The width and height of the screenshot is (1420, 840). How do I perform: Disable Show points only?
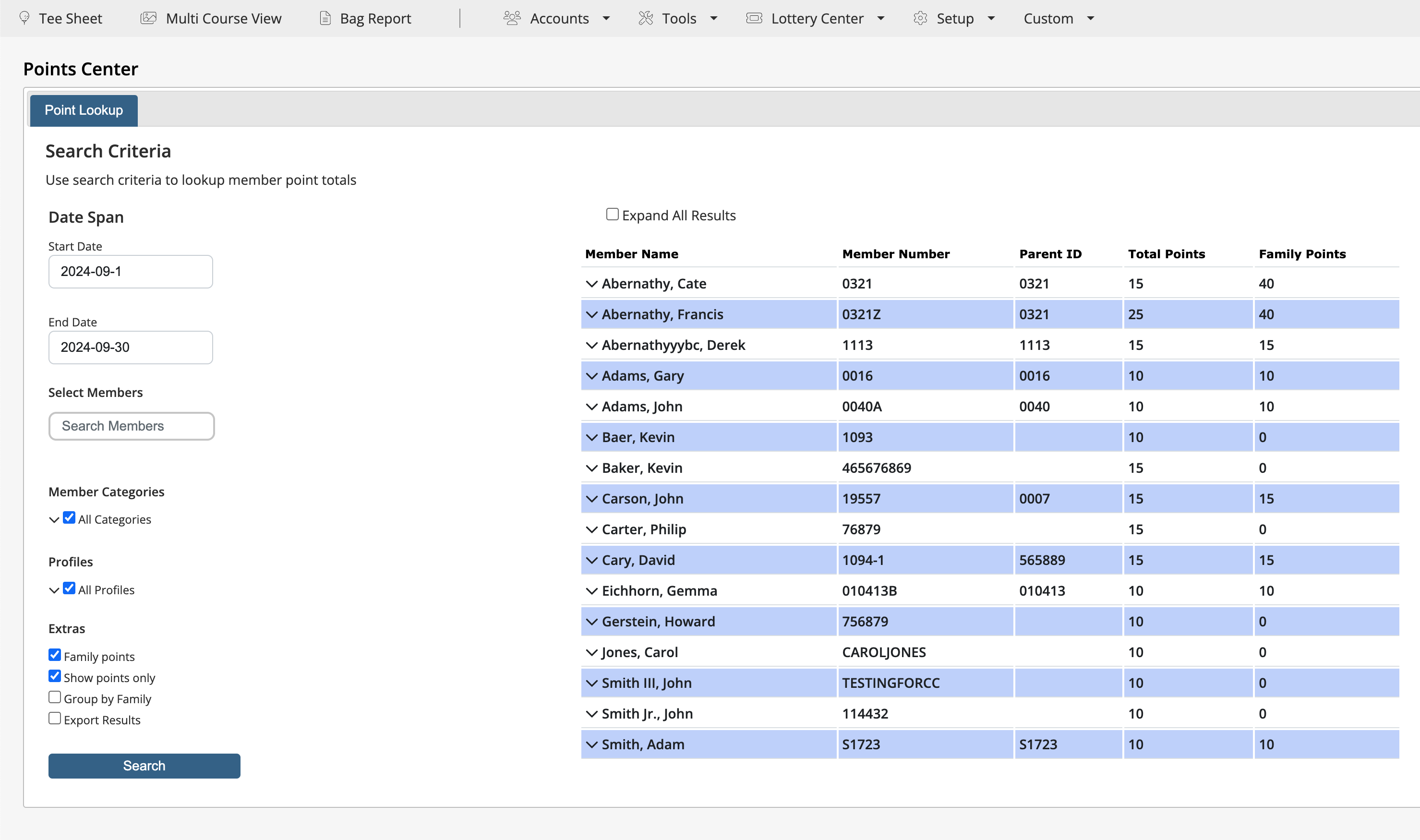point(55,676)
